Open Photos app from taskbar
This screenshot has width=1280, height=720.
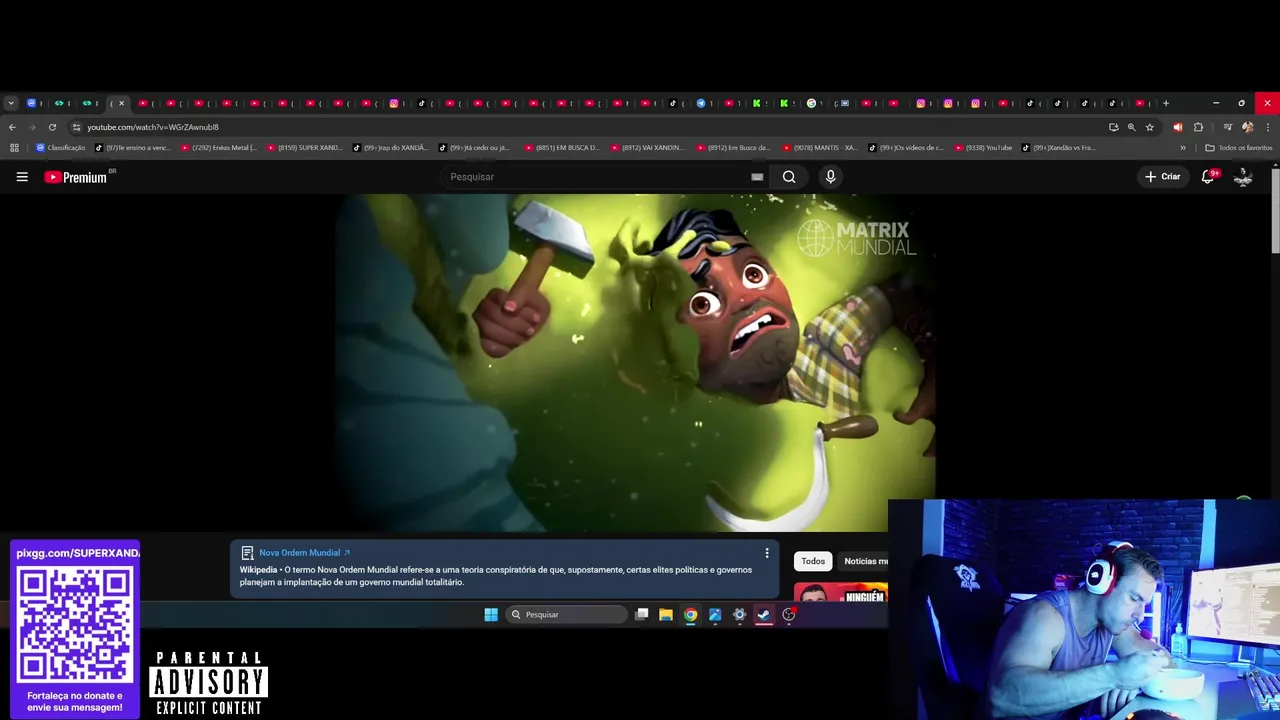[x=715, y=615]
